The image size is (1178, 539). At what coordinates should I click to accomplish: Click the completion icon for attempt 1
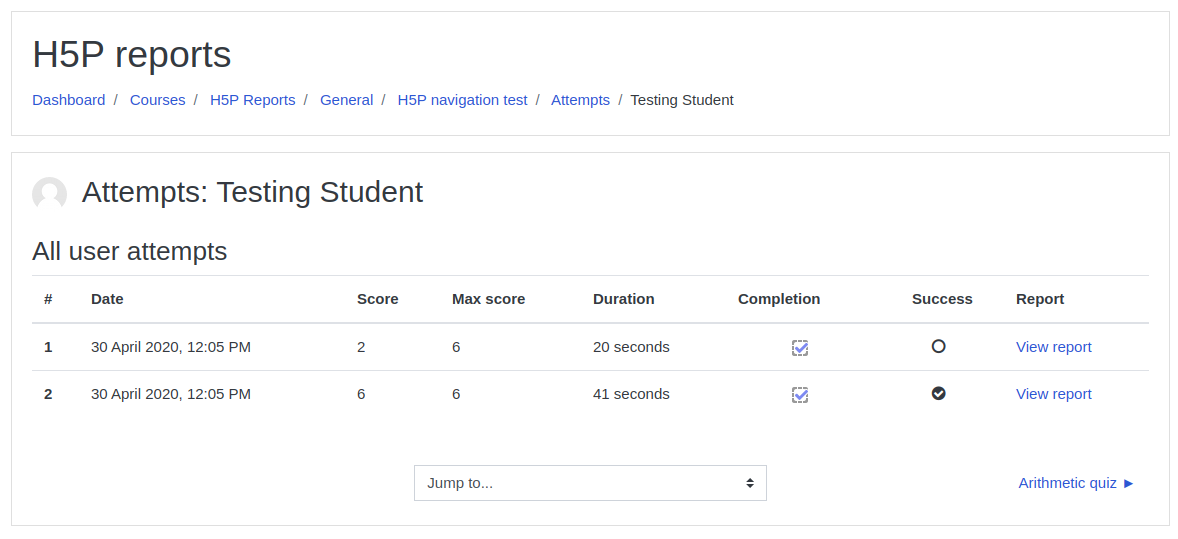(x=800, y=347)
